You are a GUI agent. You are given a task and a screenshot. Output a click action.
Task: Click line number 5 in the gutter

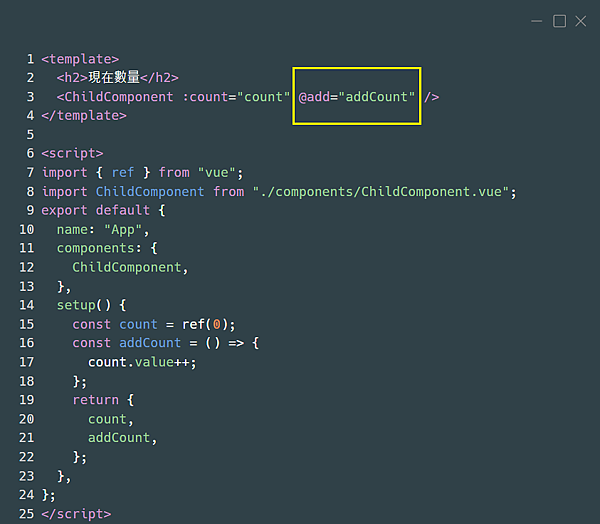30,135
